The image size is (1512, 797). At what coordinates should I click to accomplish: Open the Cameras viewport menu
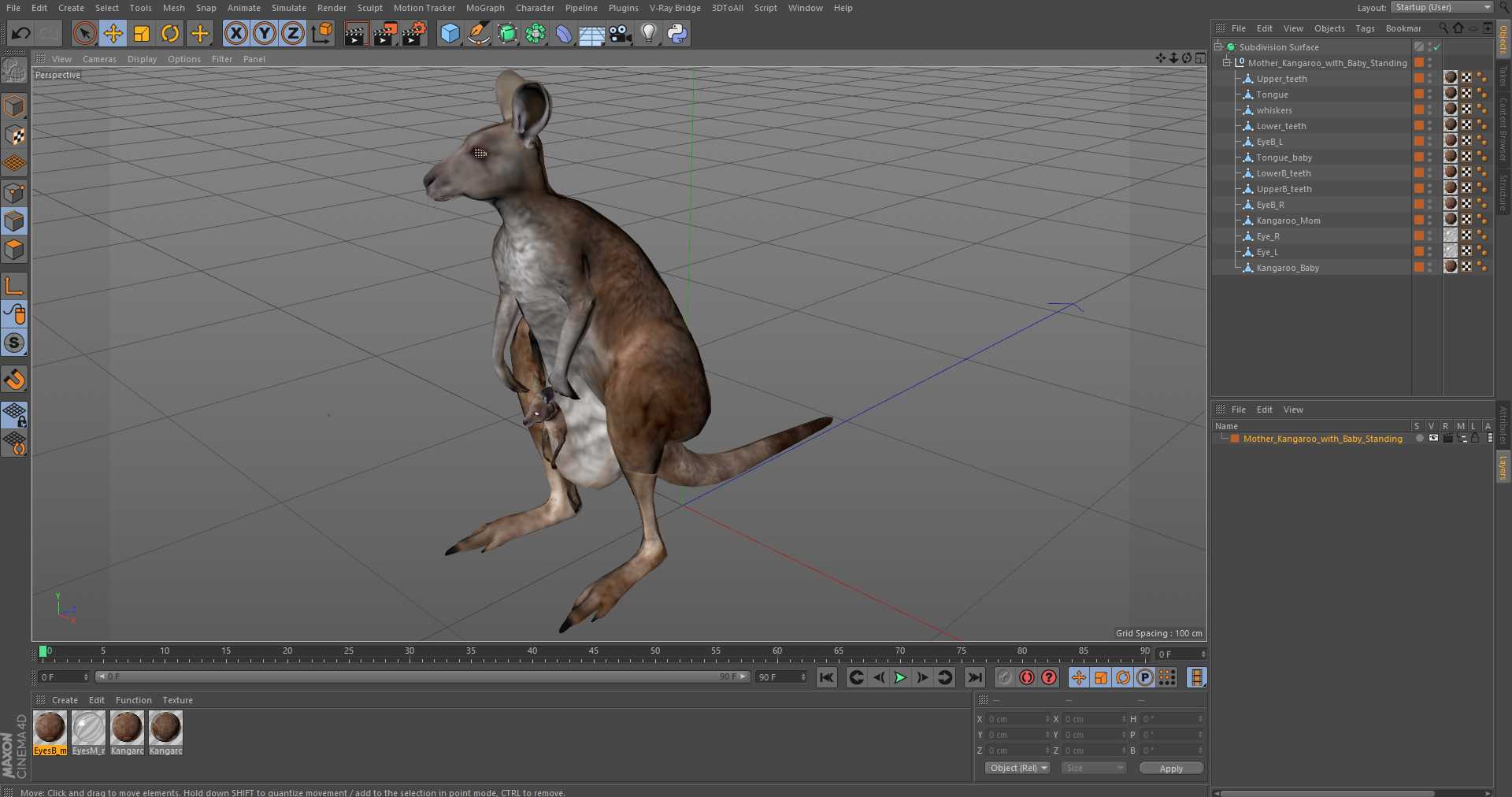coord(99,59)
